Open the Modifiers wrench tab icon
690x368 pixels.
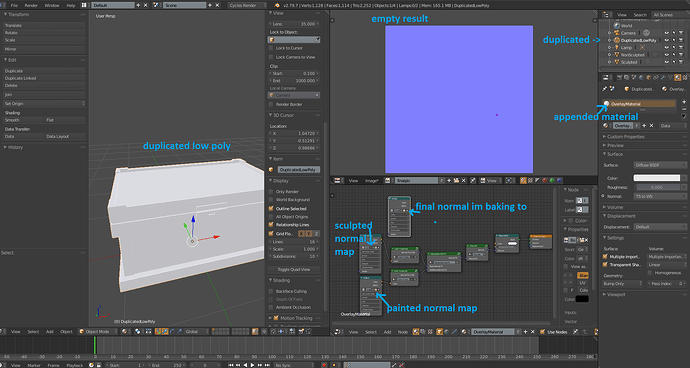click(x=663, y=77)
